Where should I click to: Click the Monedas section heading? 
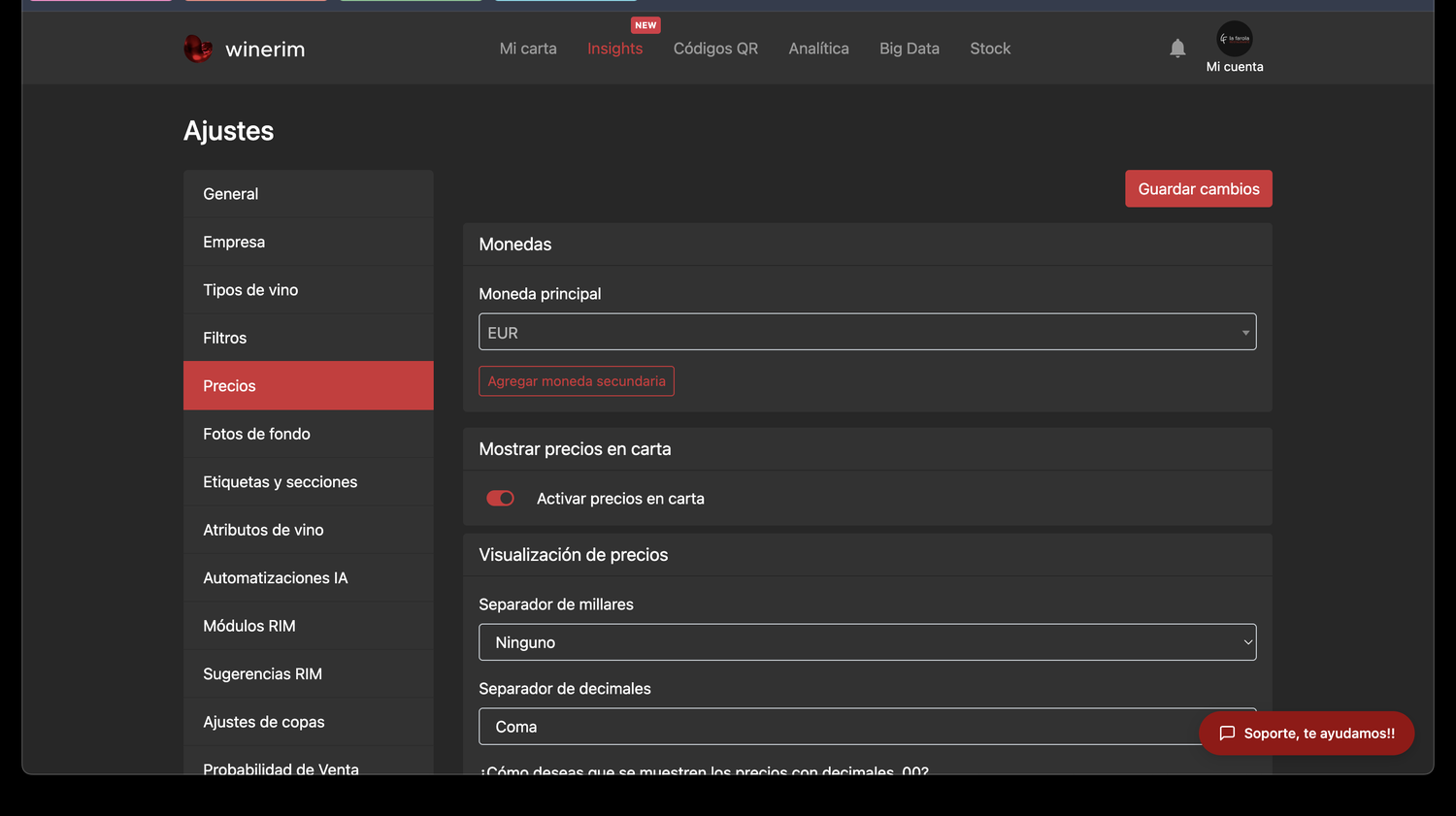tap(515, 245)
